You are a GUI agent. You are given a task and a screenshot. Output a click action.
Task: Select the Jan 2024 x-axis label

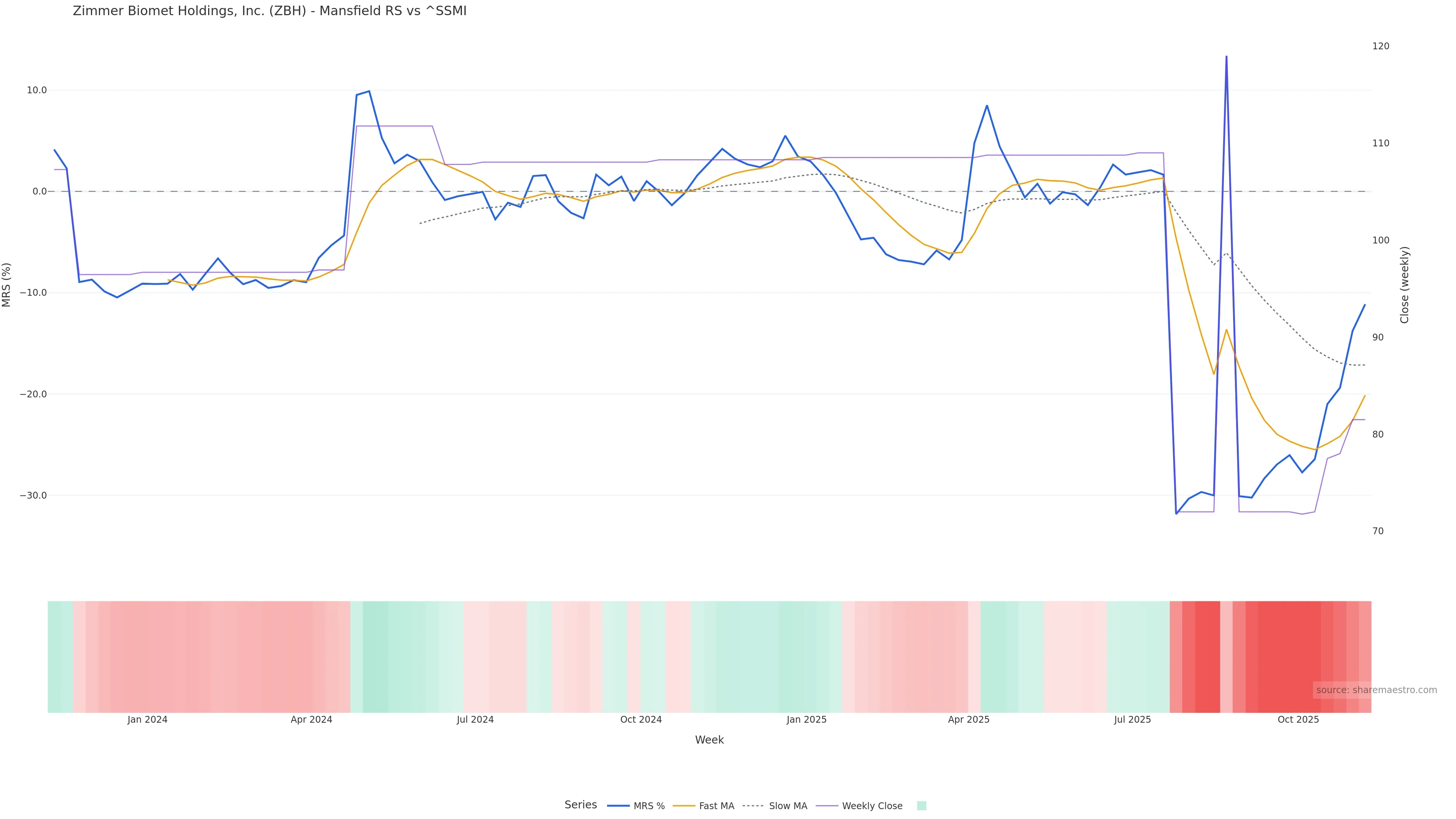coord(147,720)
